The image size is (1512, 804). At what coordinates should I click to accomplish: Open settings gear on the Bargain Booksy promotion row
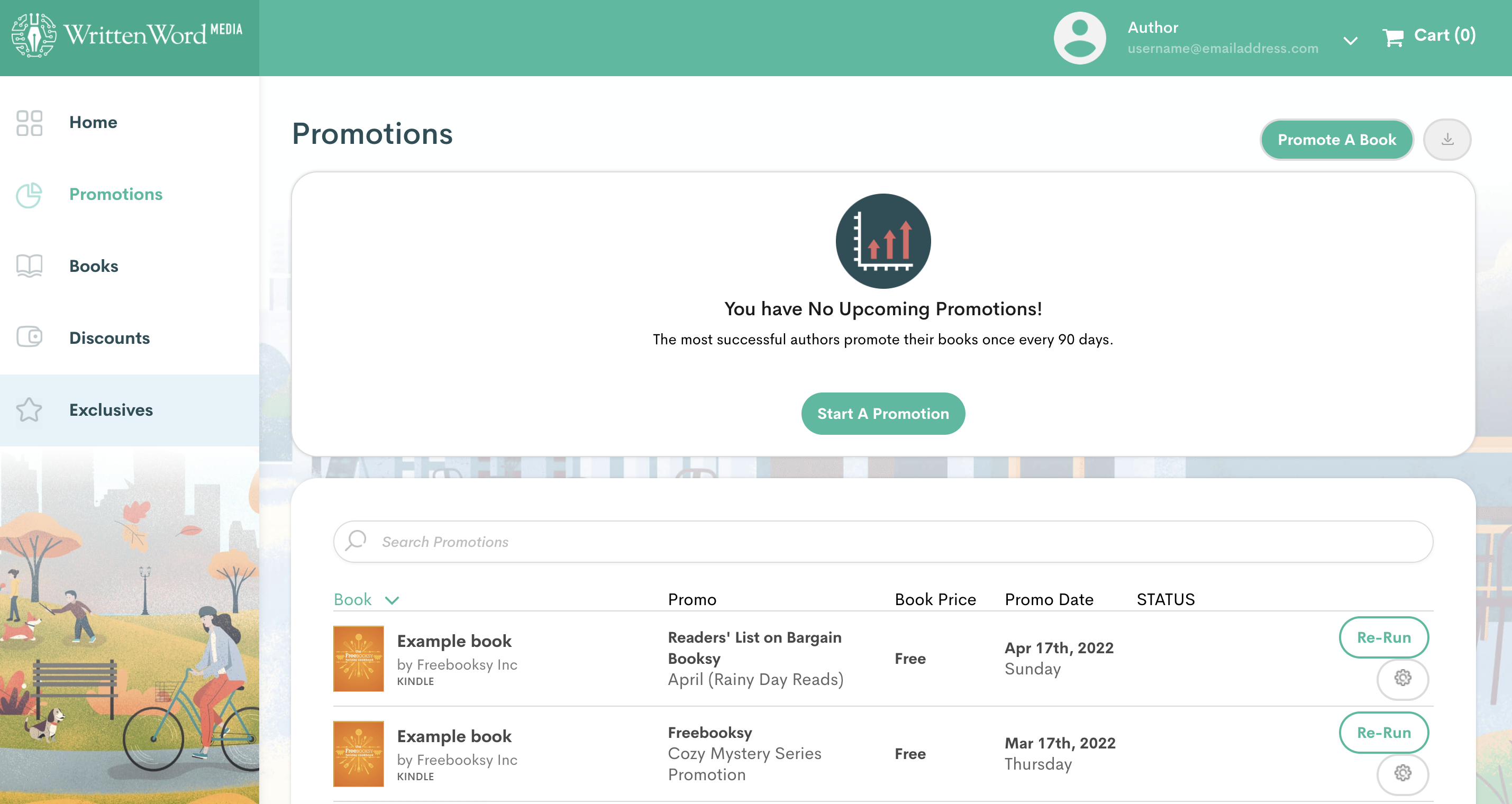tap(1402, 679)
